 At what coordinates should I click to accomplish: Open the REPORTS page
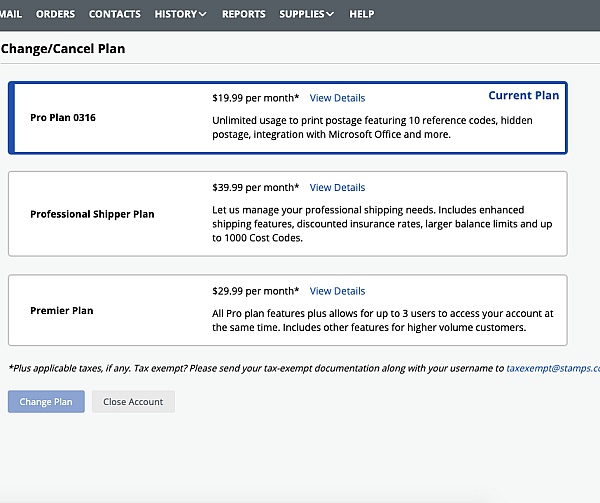(243, 14)
